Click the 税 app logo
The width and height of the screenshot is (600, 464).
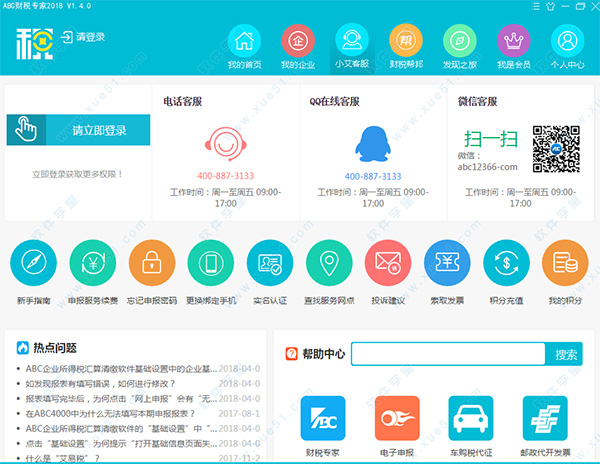[x=34, y=44]
